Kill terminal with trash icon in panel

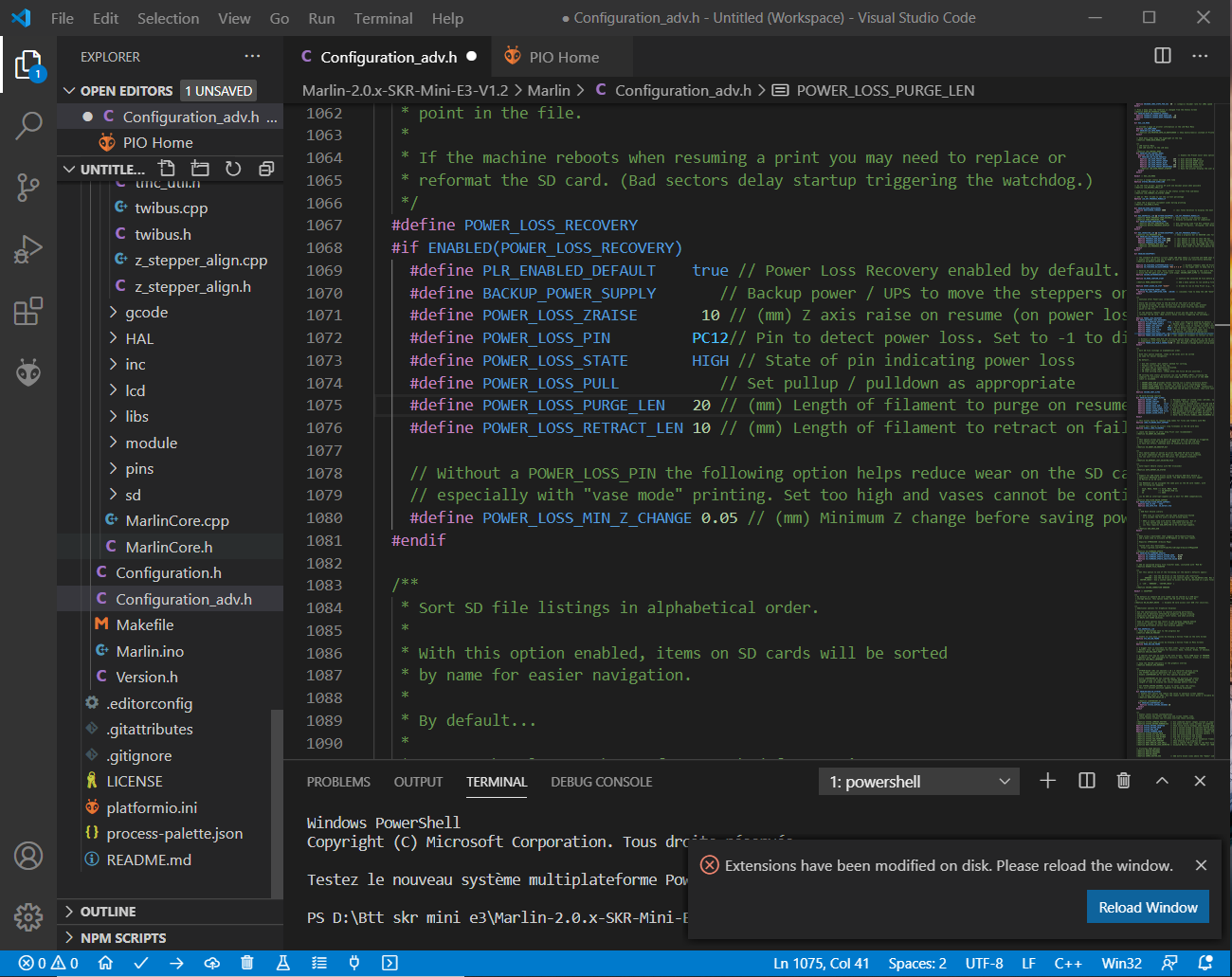click(1123, 781)
